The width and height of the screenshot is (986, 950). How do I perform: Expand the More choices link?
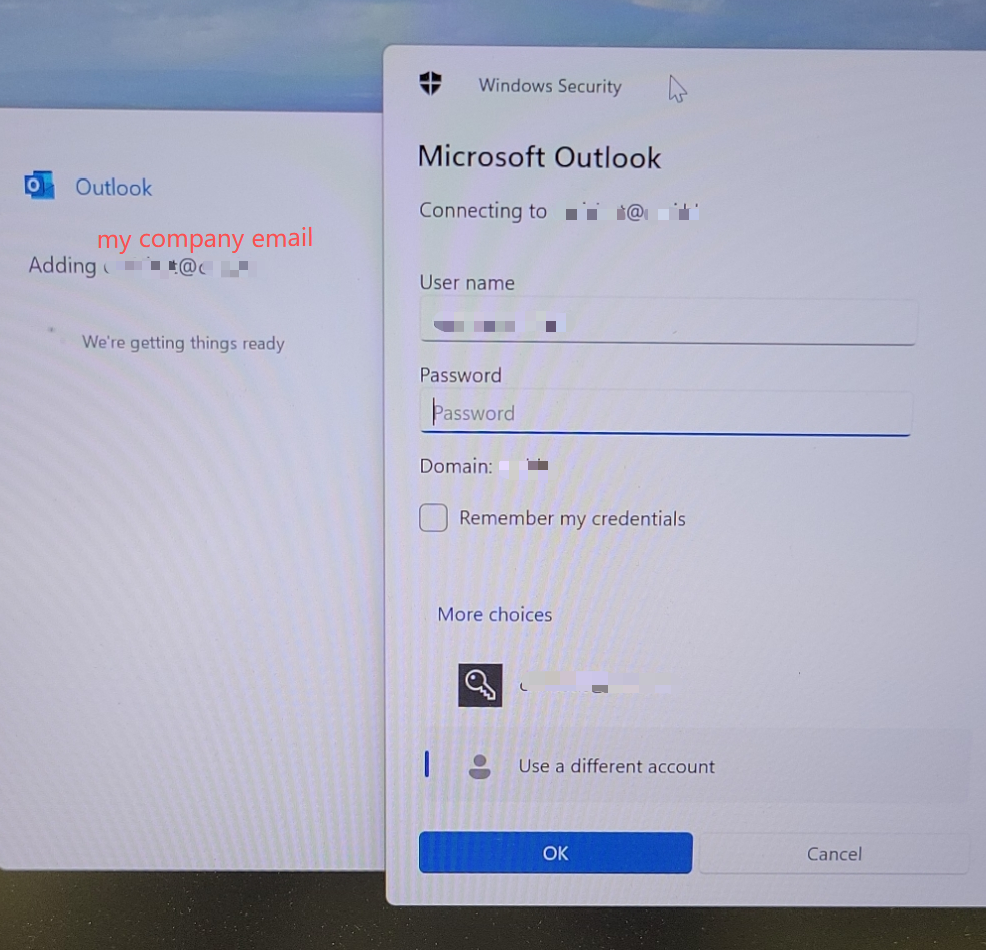coord(494,614)
